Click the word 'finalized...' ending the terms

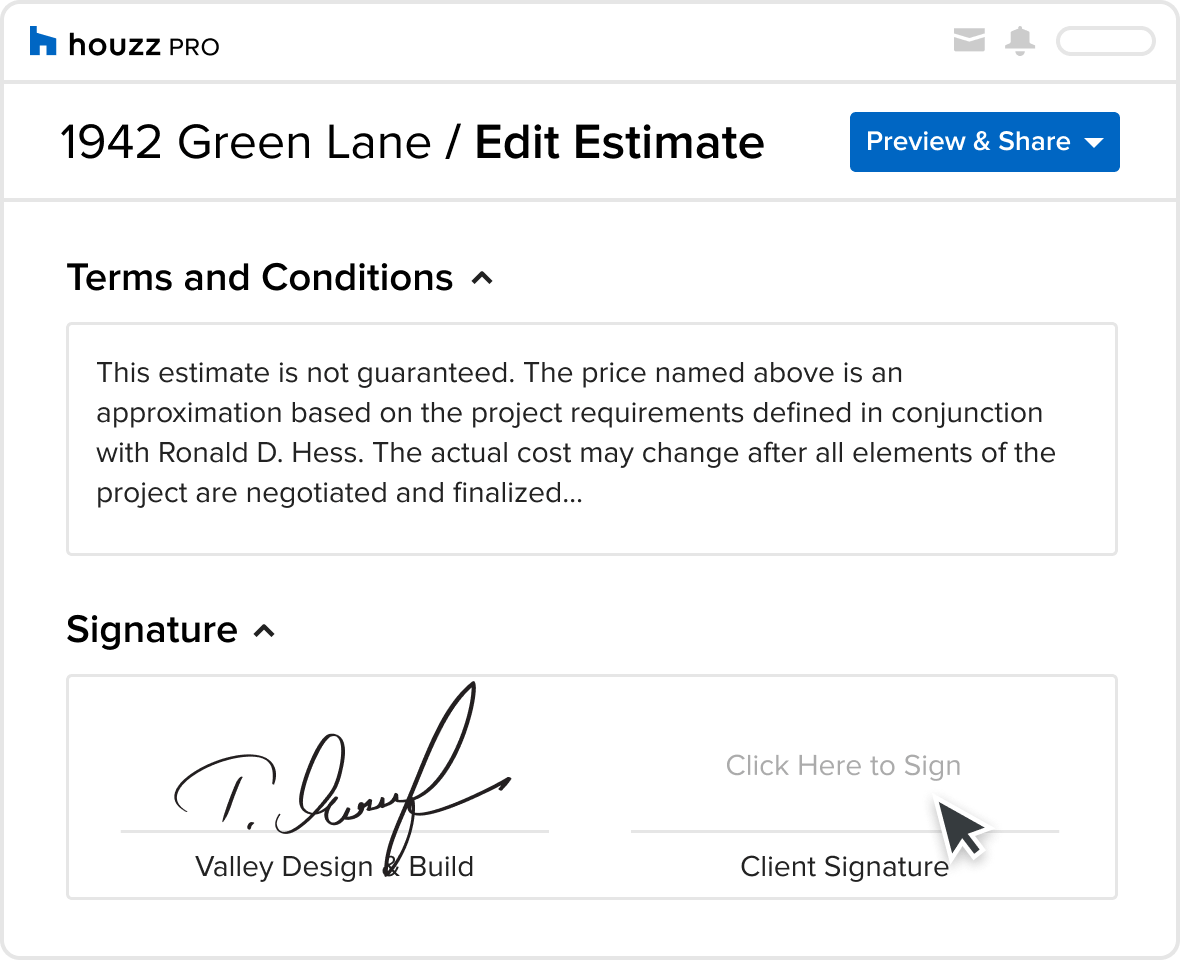point(518,493)
